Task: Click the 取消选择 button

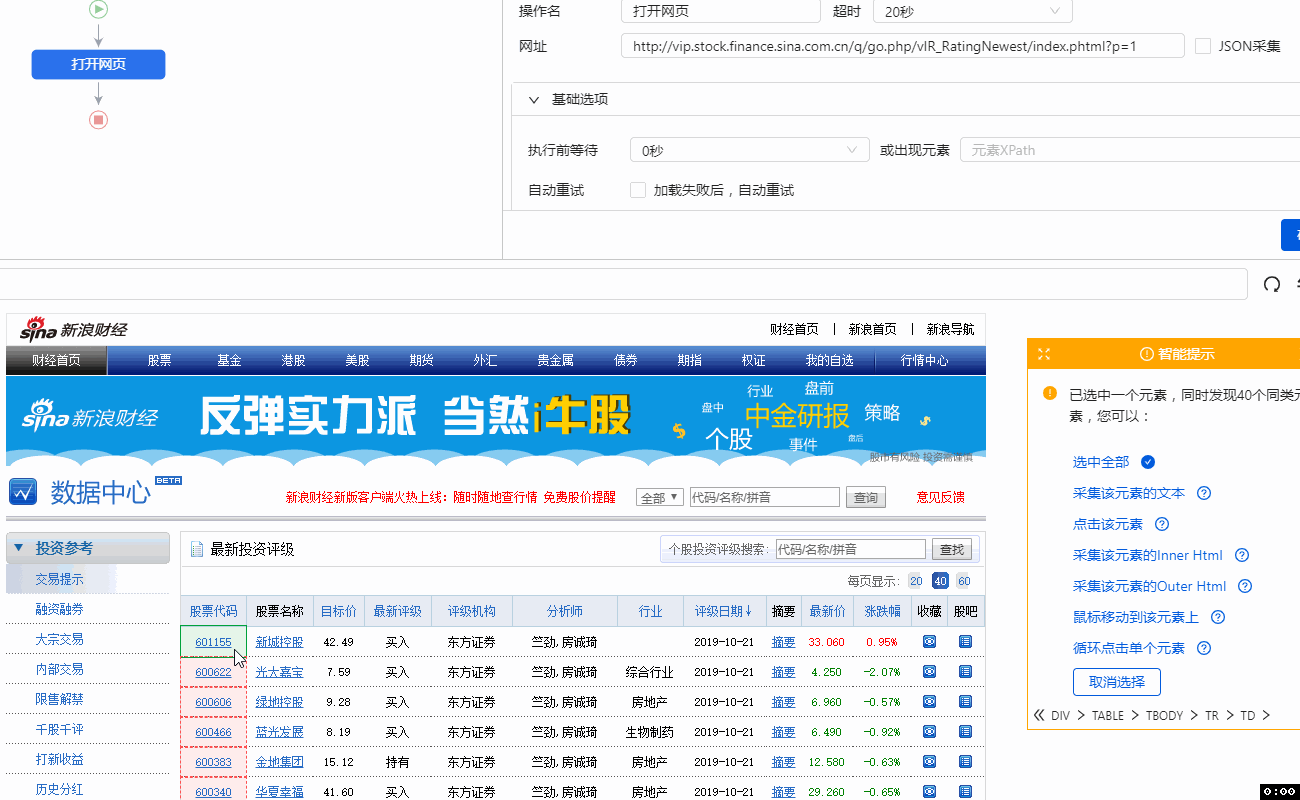Action: pyautogui.click(x=1116, y=682)
